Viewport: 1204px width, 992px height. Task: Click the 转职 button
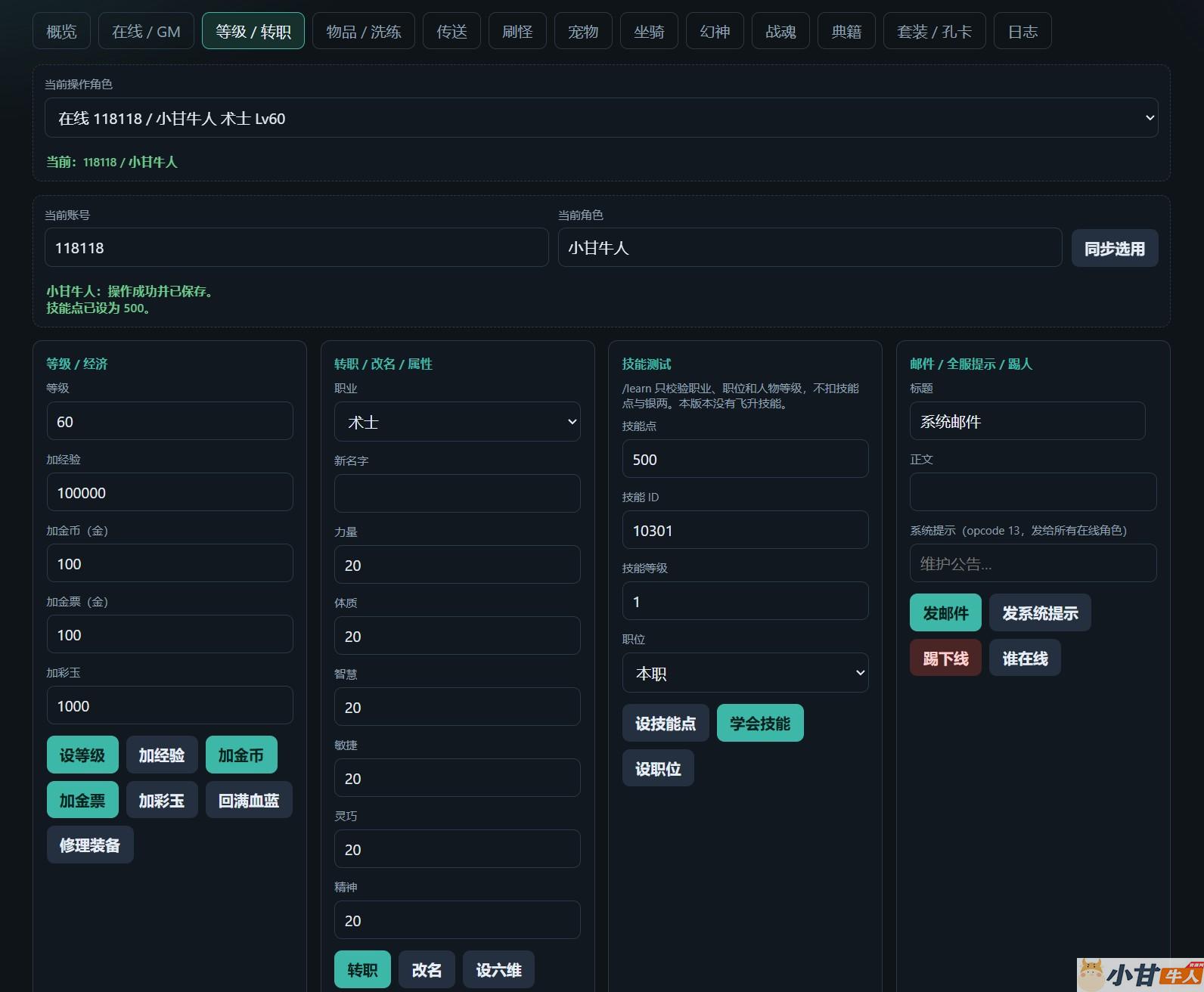(362, 969)
